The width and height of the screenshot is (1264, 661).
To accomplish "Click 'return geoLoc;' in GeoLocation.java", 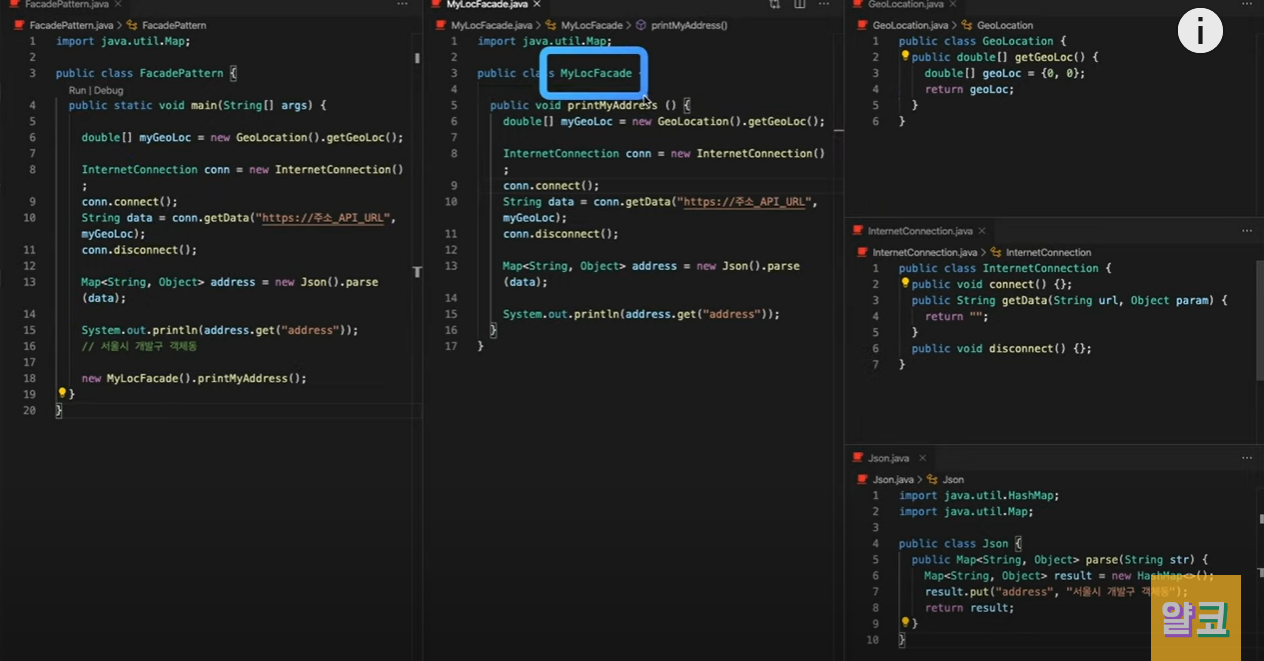I will pyautogui.click(x=969, y=89).
